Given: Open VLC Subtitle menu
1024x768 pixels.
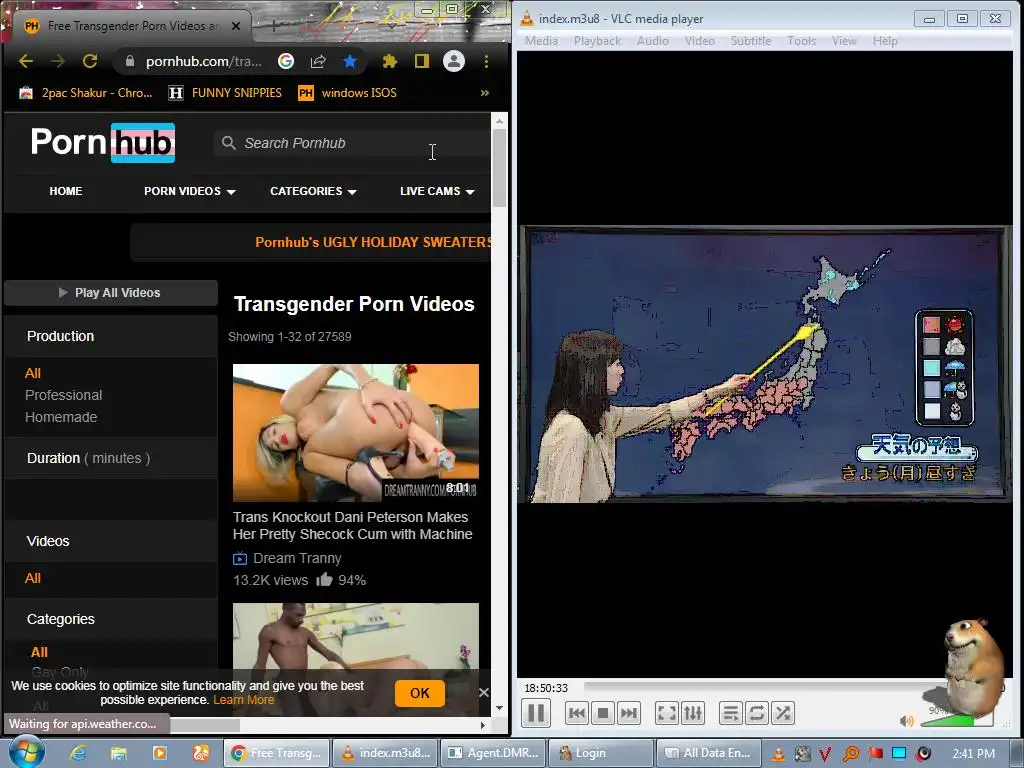Looking at the screenshot, I should click(x=751, y=40).
